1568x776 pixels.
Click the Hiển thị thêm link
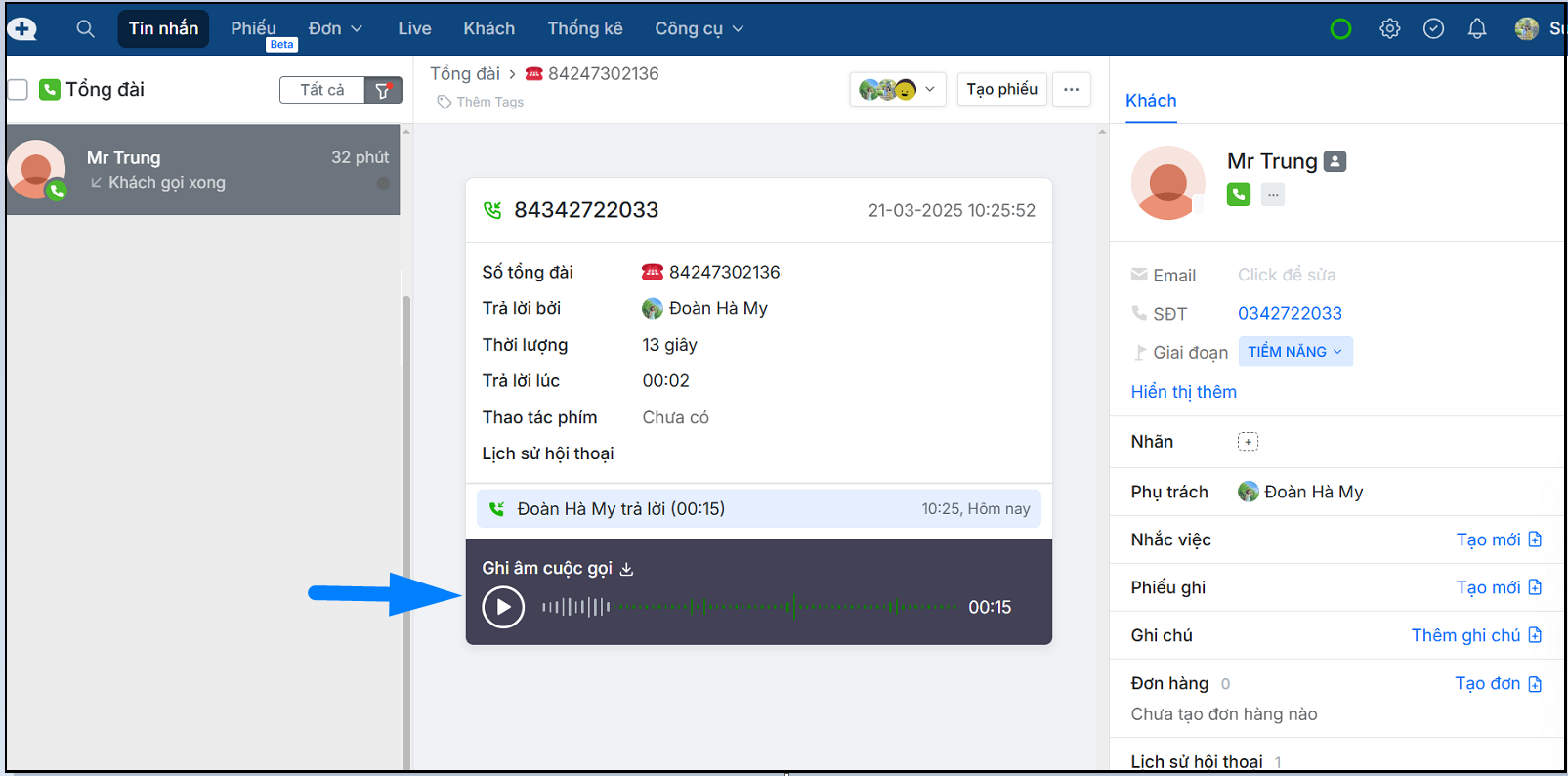pyautogui.click(x=1183, y=392)
